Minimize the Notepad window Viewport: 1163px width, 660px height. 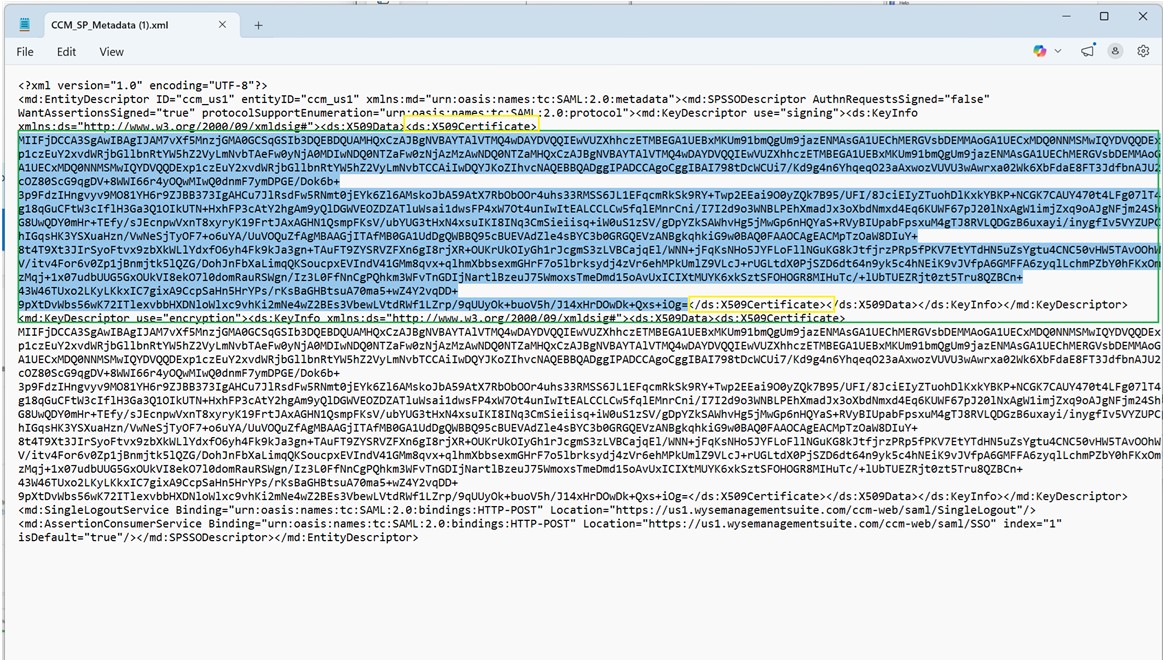pos(1067,16)
